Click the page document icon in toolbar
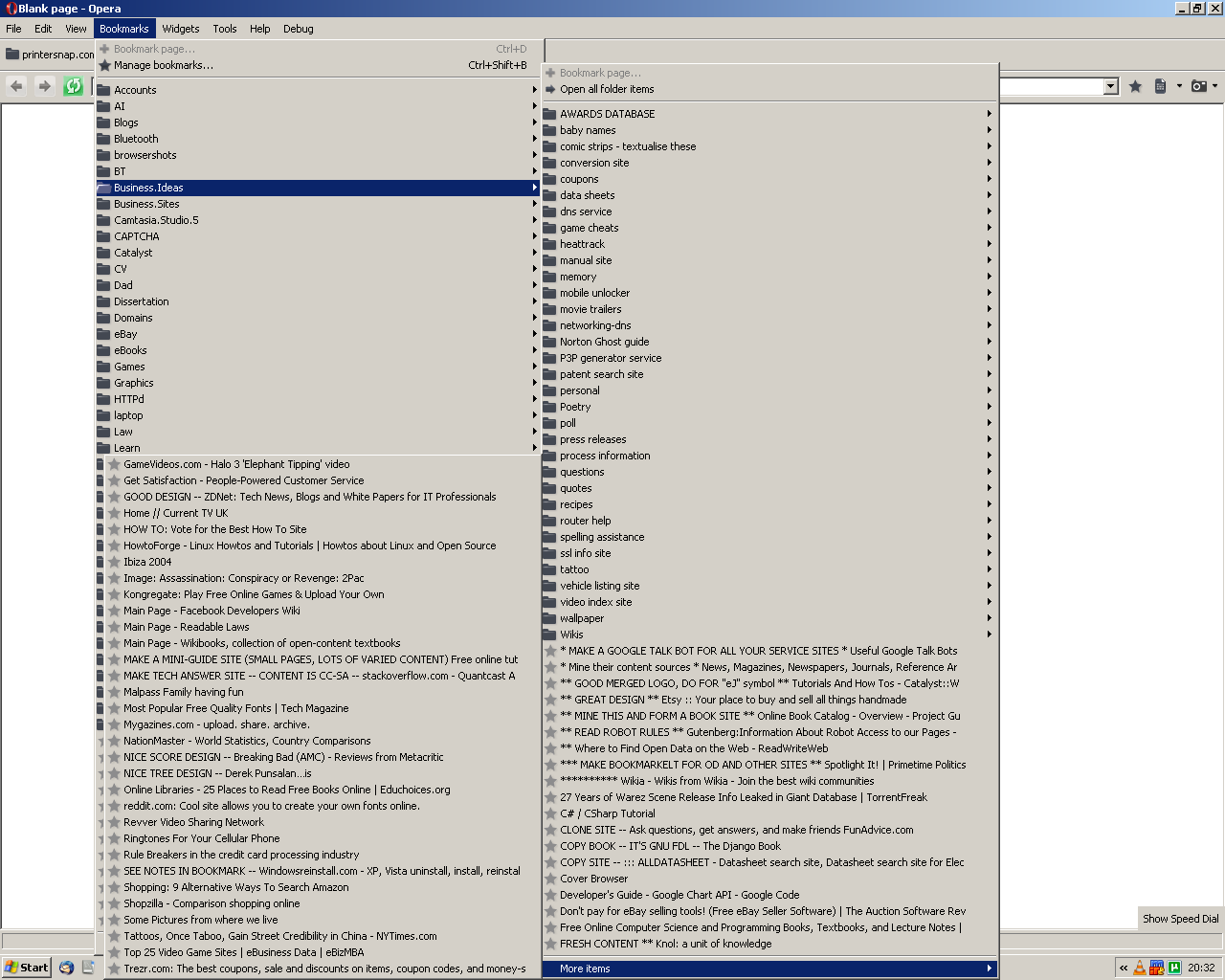1225x980 pixels. [x=1160, y=86]
